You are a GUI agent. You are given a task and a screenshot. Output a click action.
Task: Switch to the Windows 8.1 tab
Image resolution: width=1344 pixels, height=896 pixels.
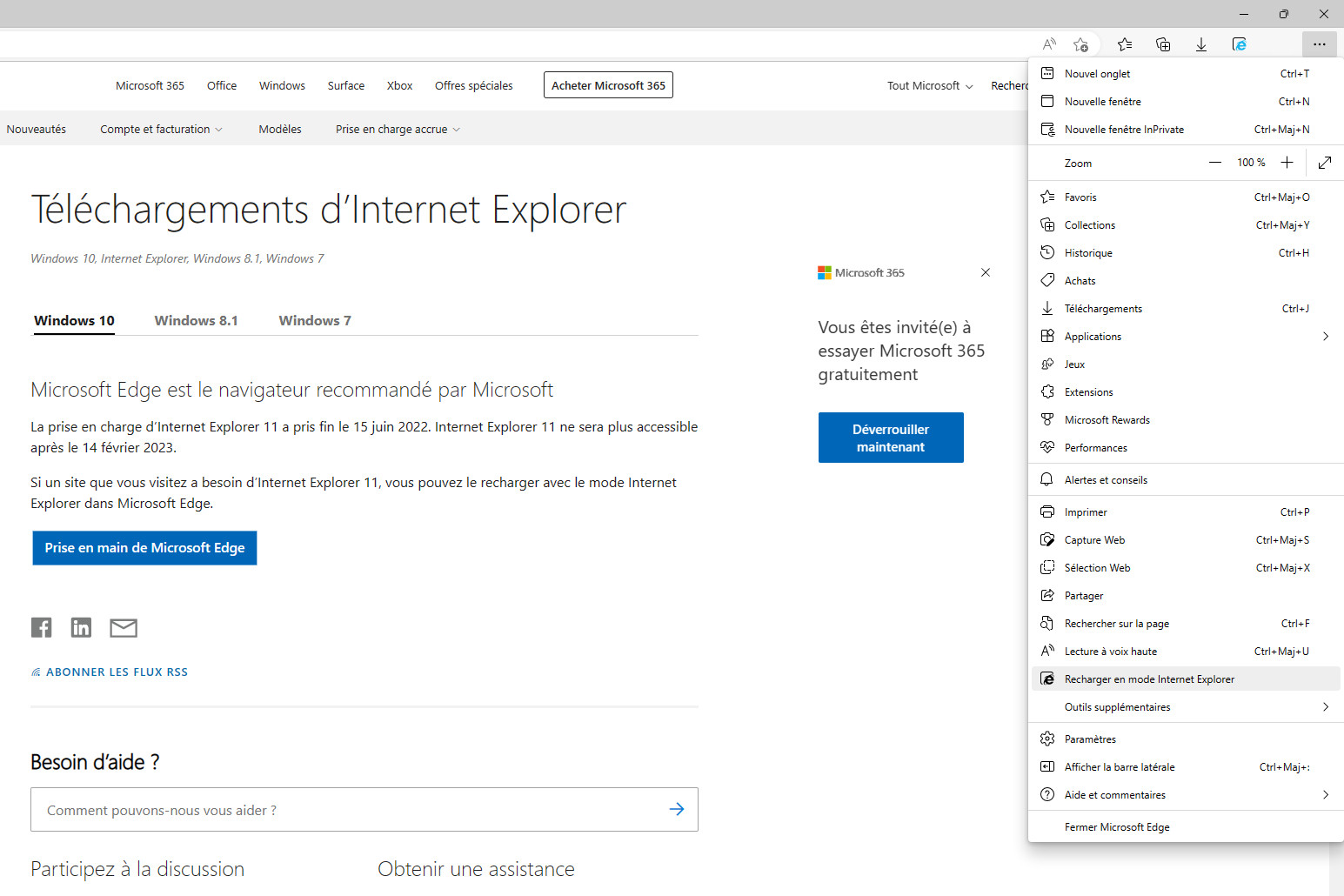point(196,321)
